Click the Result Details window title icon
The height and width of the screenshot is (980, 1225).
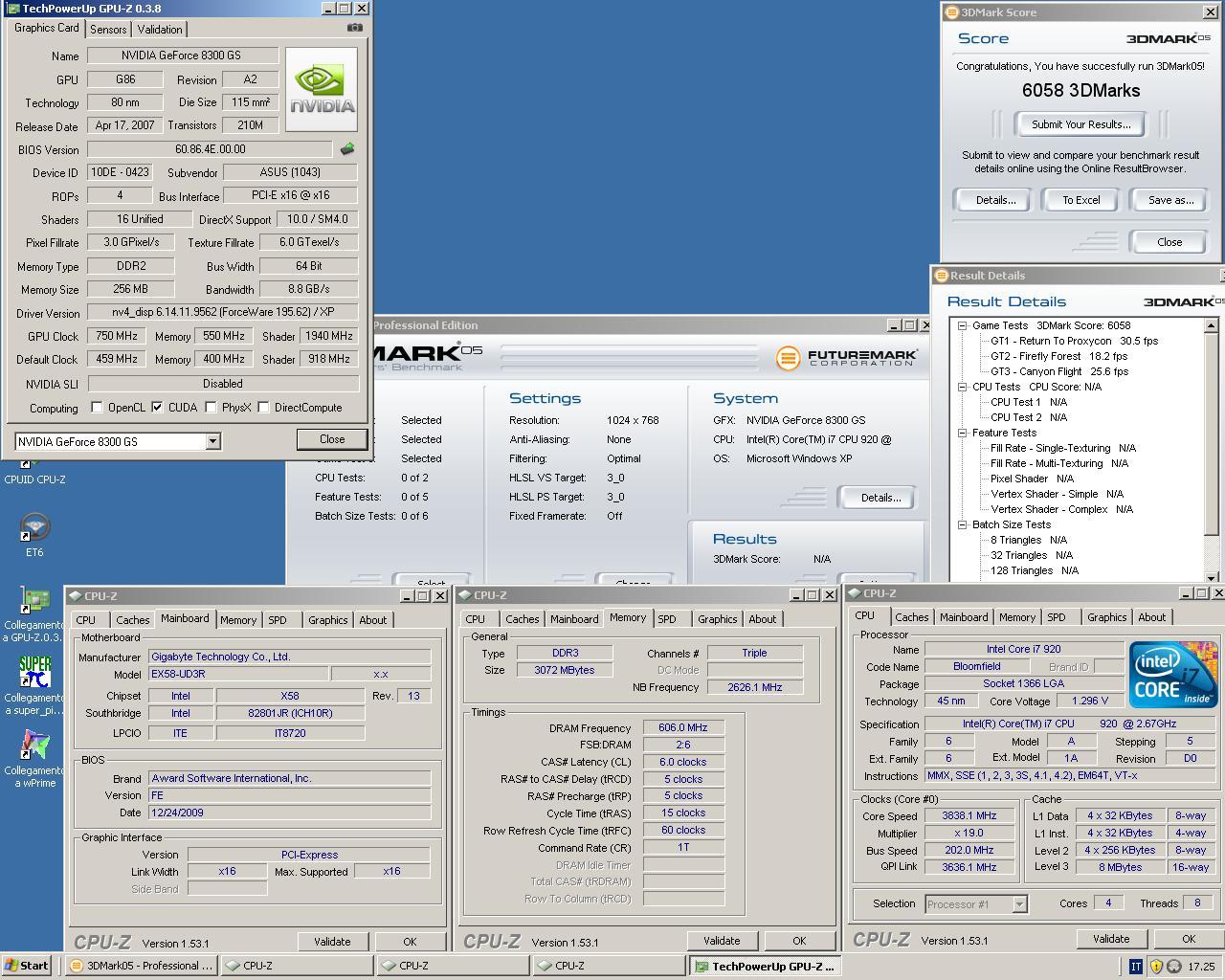point(941,276)
